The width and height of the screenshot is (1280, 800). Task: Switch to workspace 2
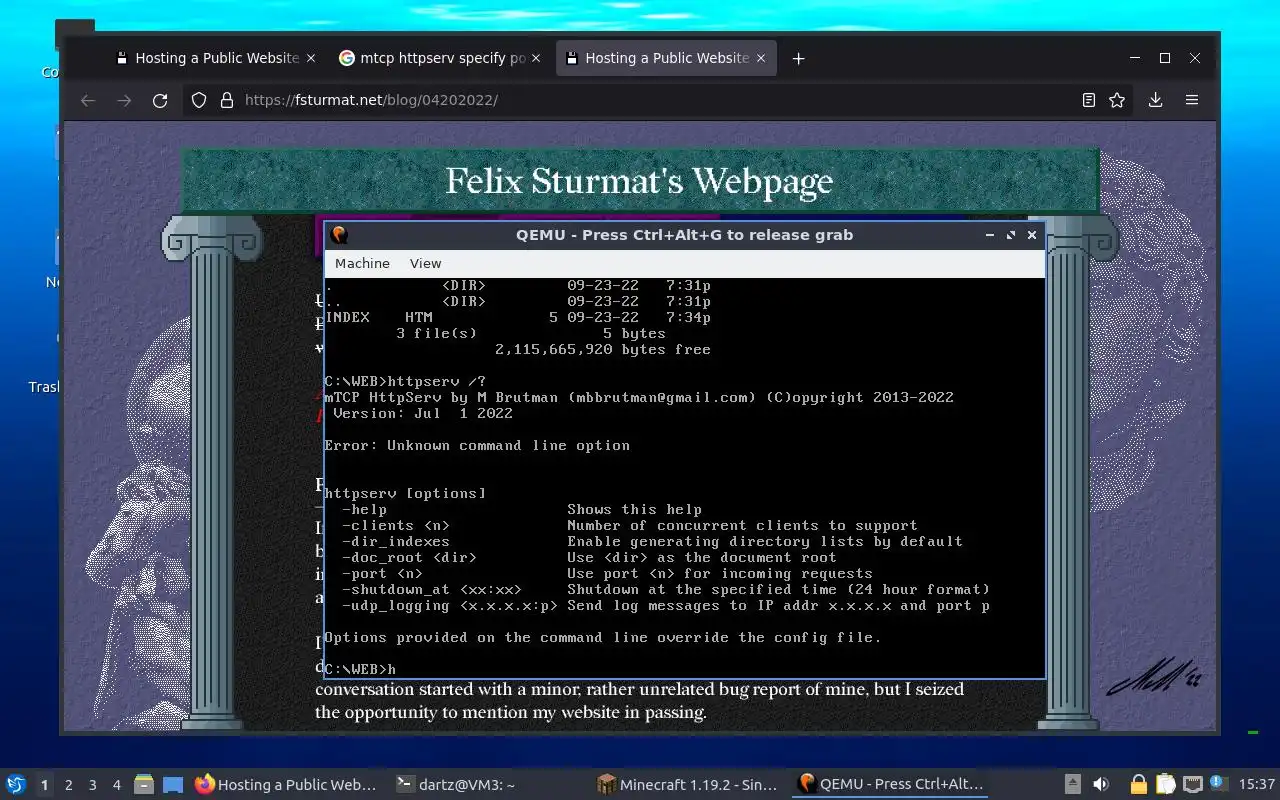click(69, 785)
